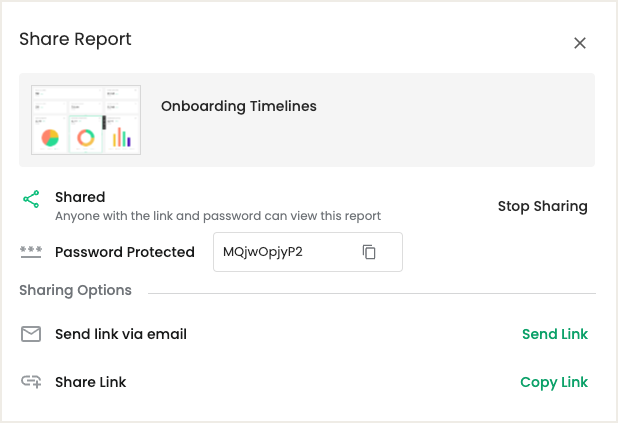Select the password field containing MQjwOpjyP2
The width and height of the screenshot is (618, 423).
(x=308, y=252)
